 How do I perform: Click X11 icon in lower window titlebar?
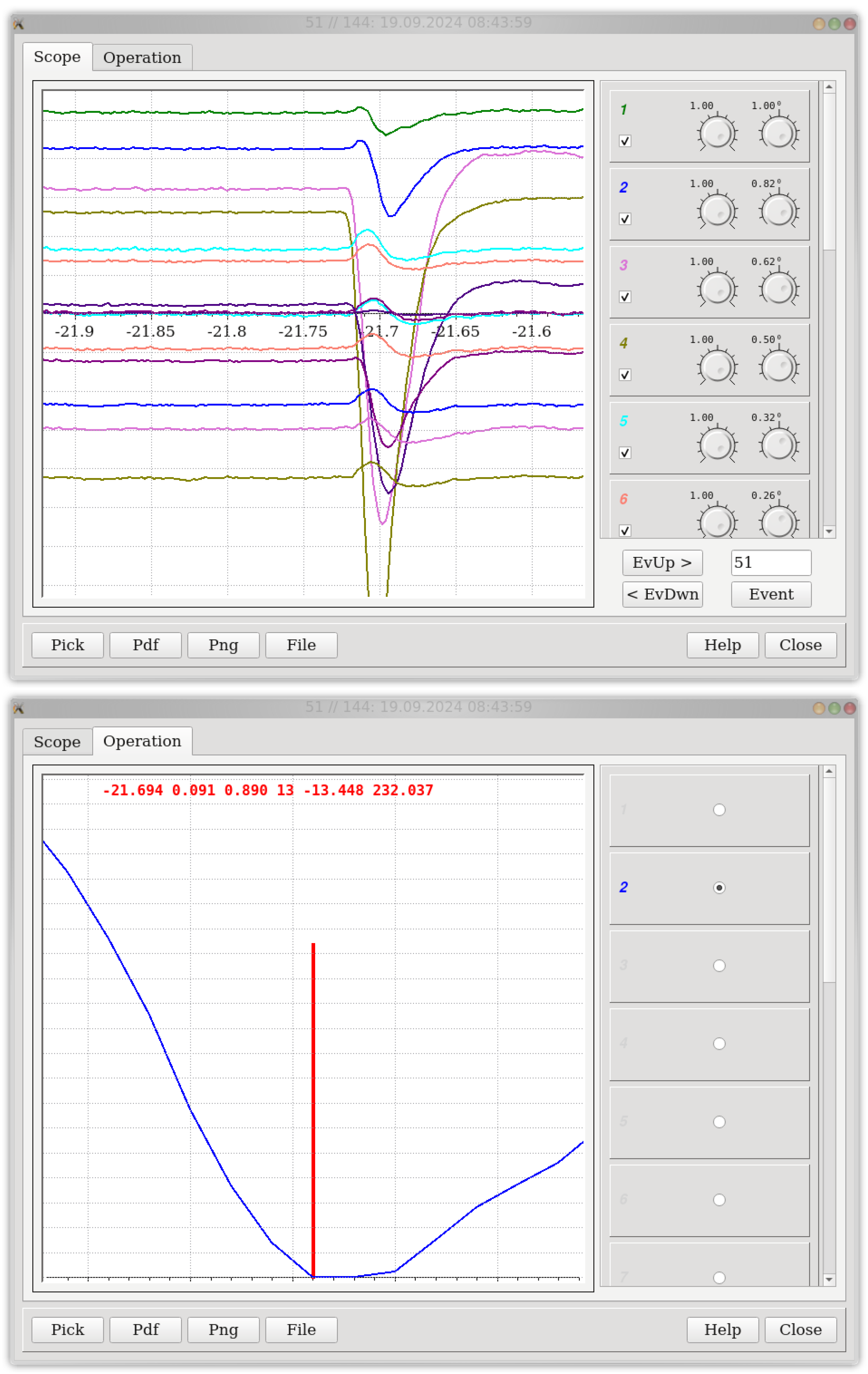pyautogui.click(x=19, y=708)
